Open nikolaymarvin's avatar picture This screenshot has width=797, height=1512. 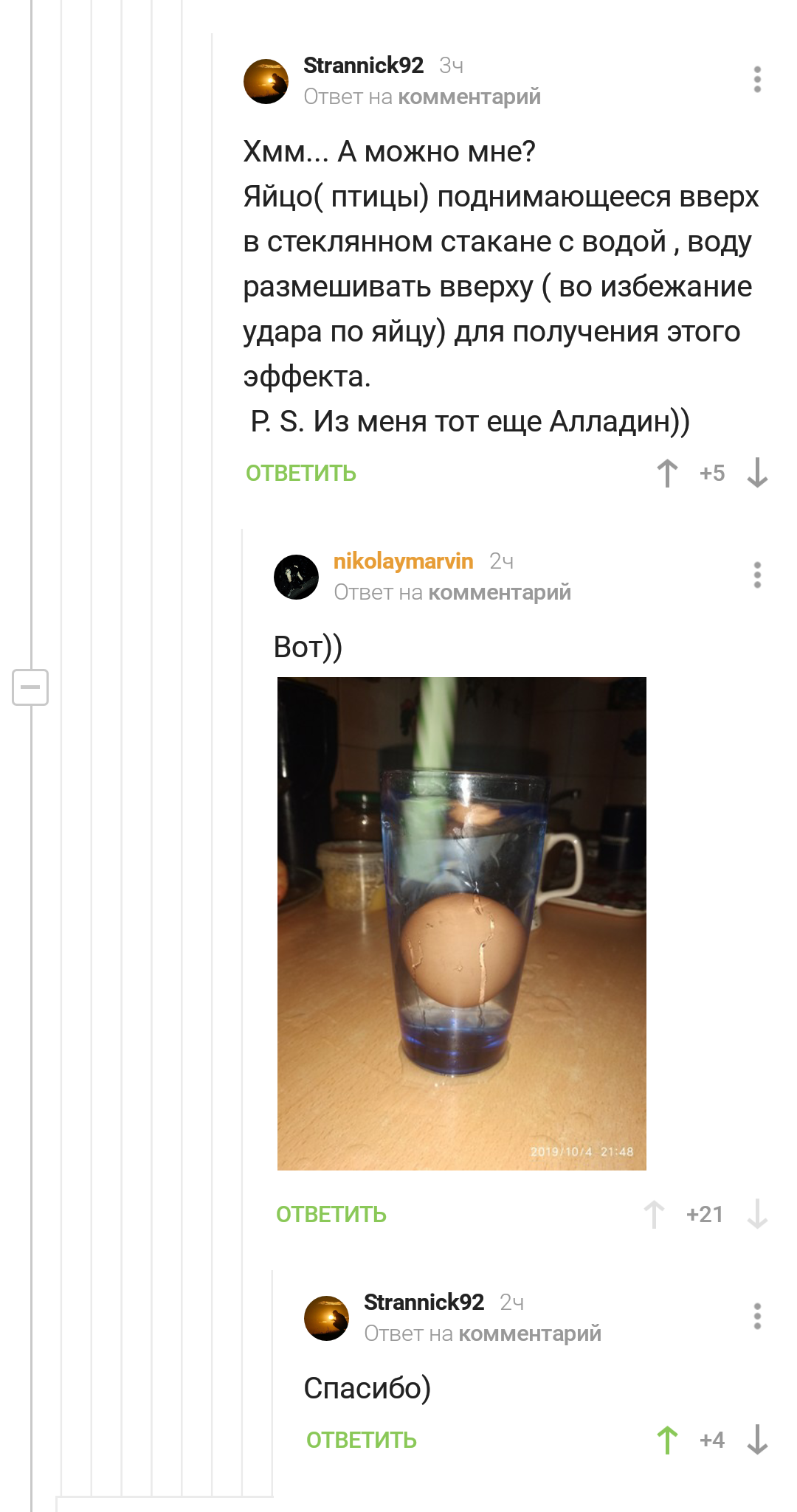point(296,577)
